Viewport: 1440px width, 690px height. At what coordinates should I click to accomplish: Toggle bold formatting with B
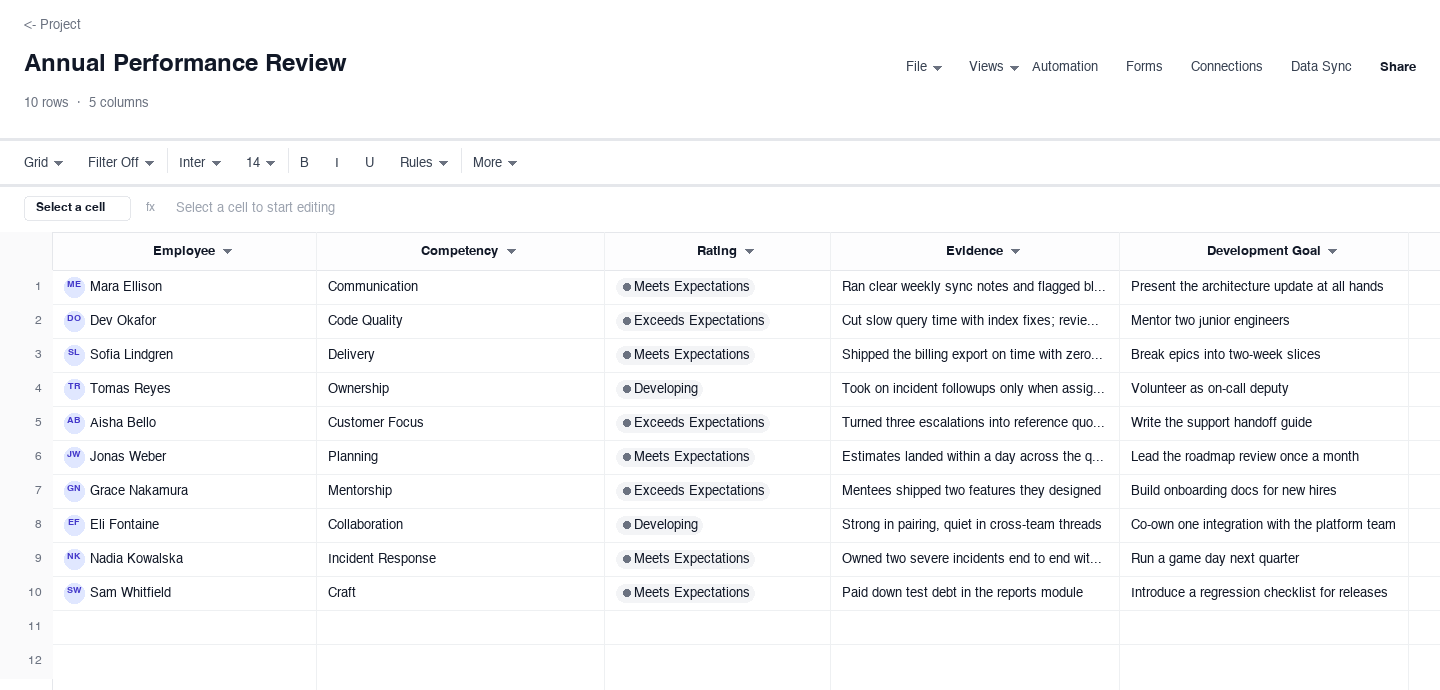pos(304,162)
